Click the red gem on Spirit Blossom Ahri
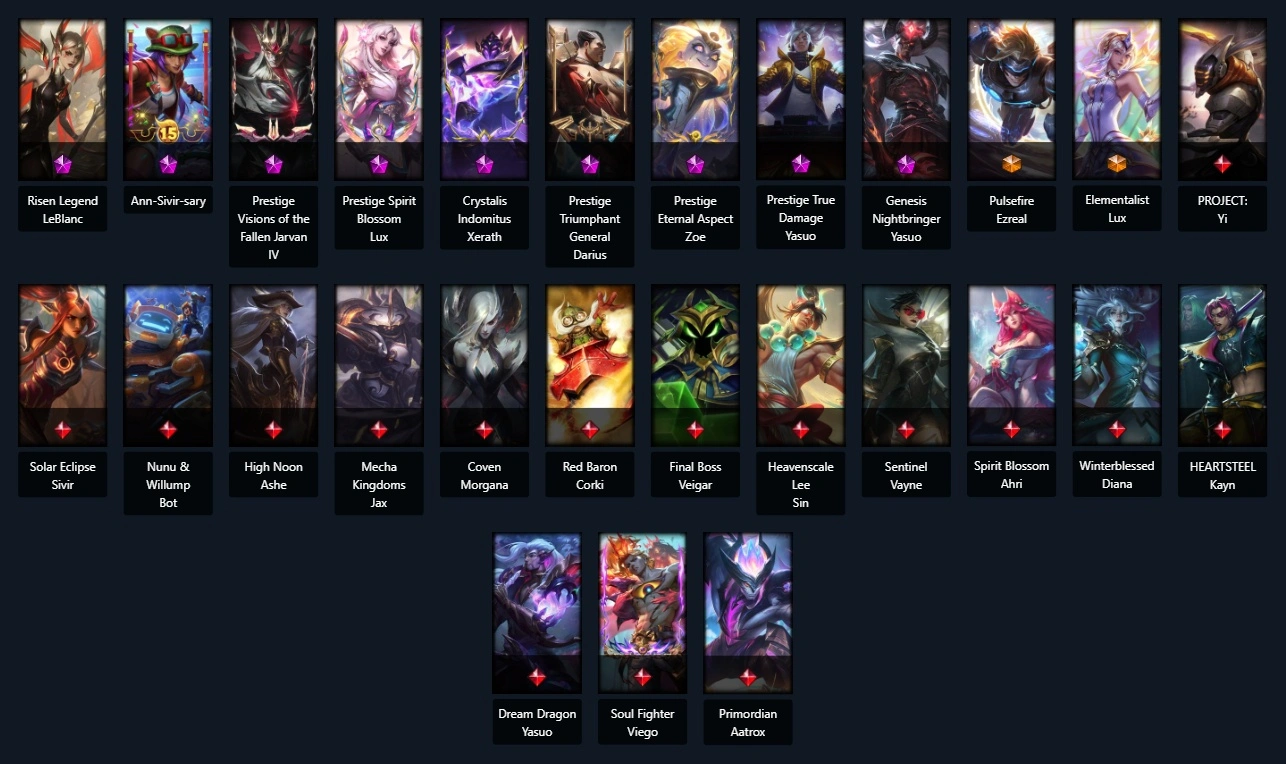This screenshot has width=1286, height=764. pos(1011,430)
